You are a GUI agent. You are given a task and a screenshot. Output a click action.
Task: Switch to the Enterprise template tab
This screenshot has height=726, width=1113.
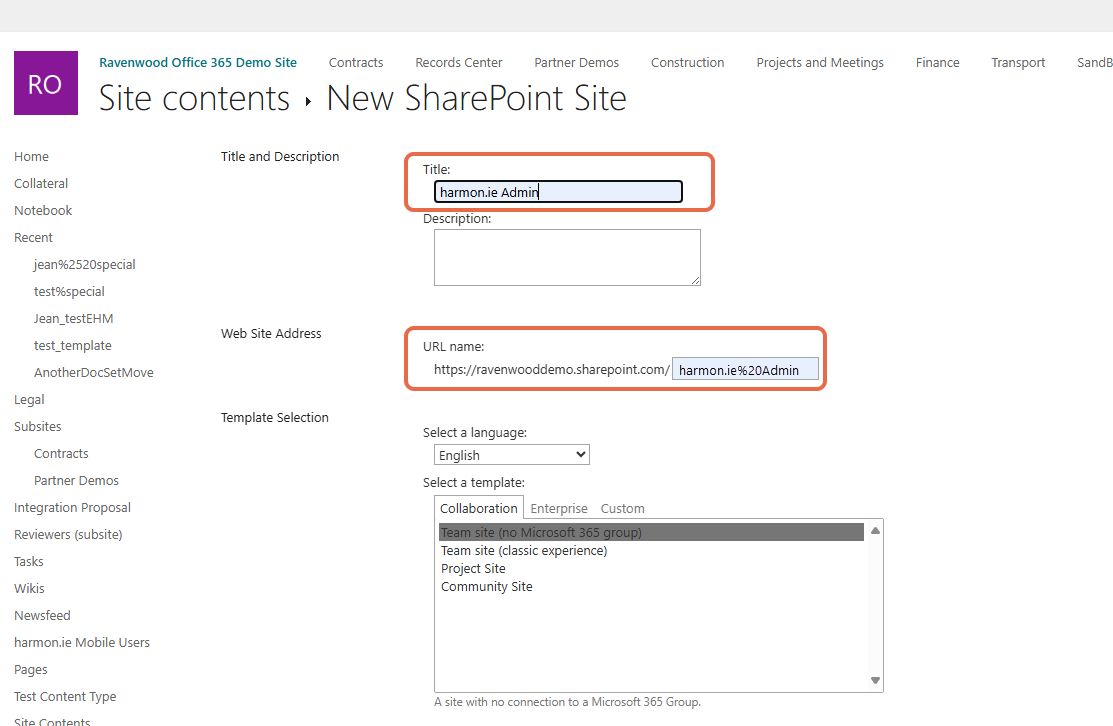559,508
